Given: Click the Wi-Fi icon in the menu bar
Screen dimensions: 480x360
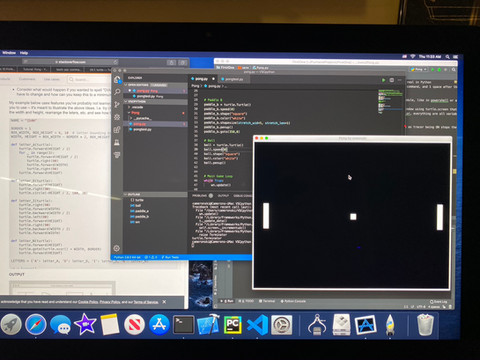Looking at the screenshot, I should [x=413, y=57].
